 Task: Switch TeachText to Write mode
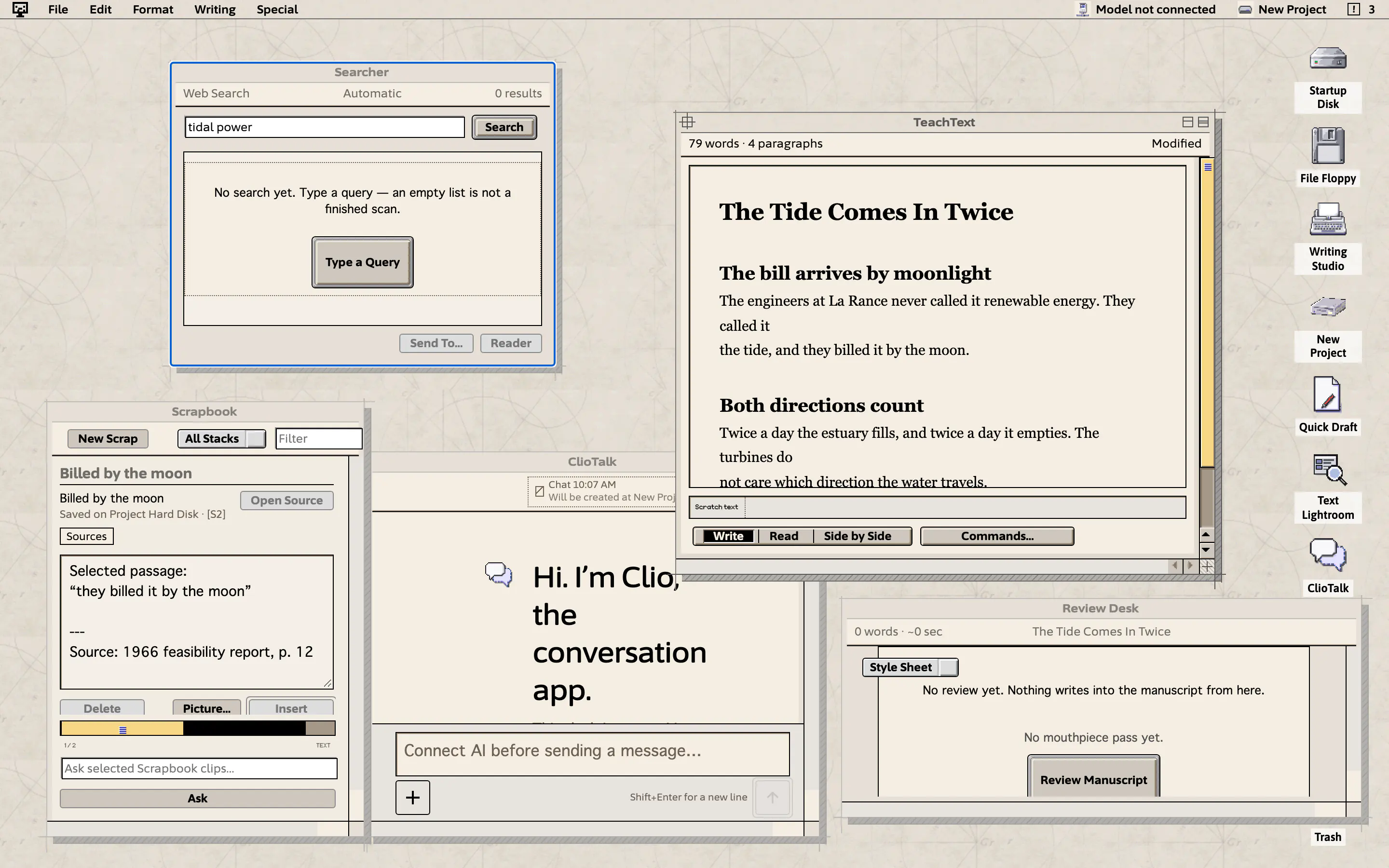728,536
